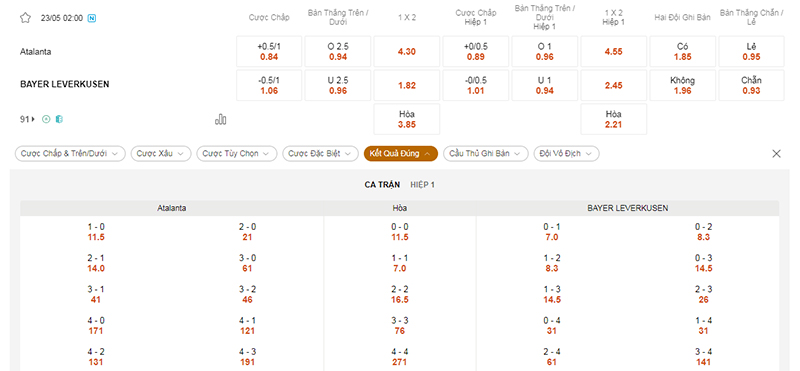Expand the Cược Đặc Biệt dropdown
The width and height of the screenshot is (800, 371).
click(x=320, y=154)
